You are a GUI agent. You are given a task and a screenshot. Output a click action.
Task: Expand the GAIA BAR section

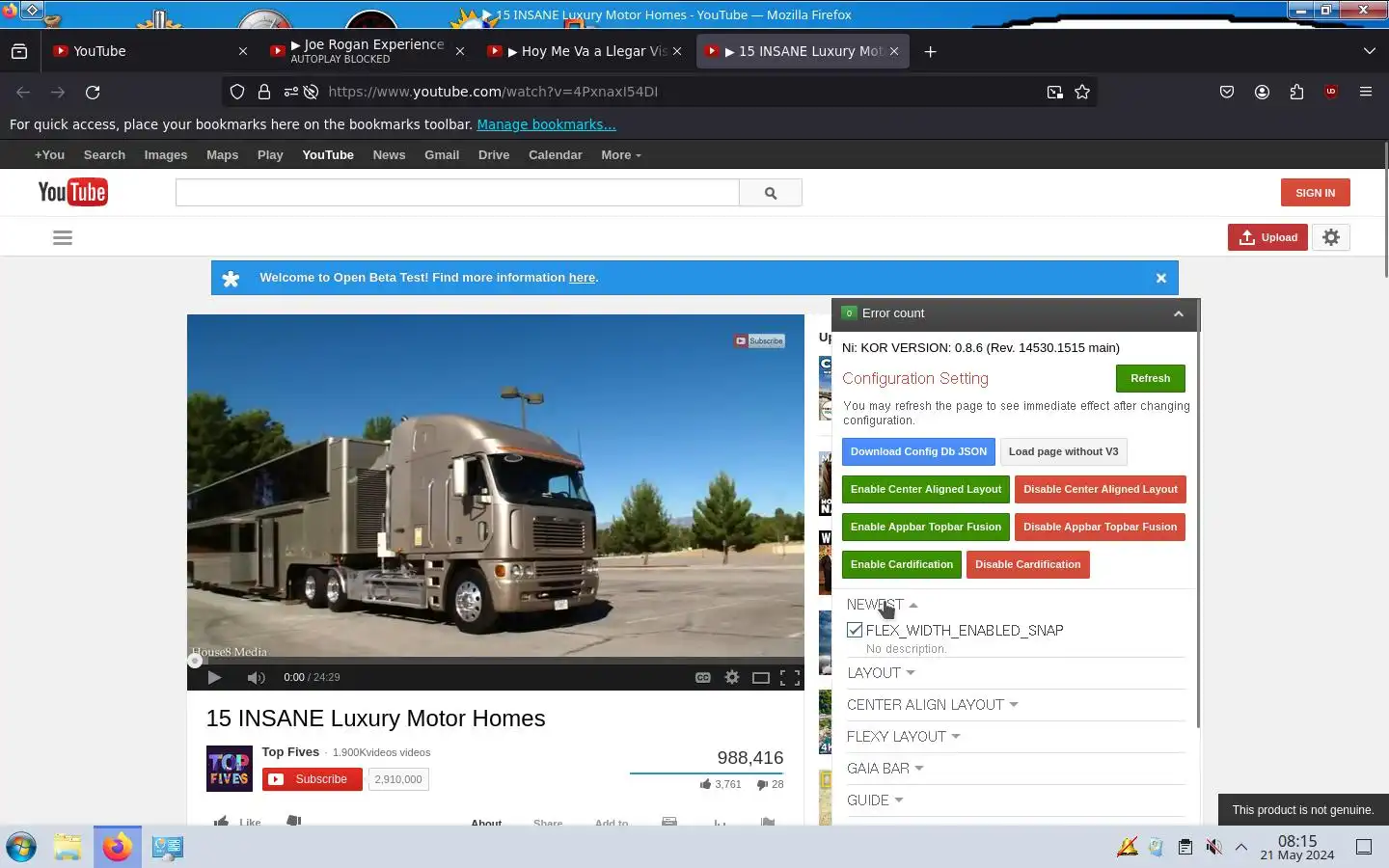tap(885, 768)
